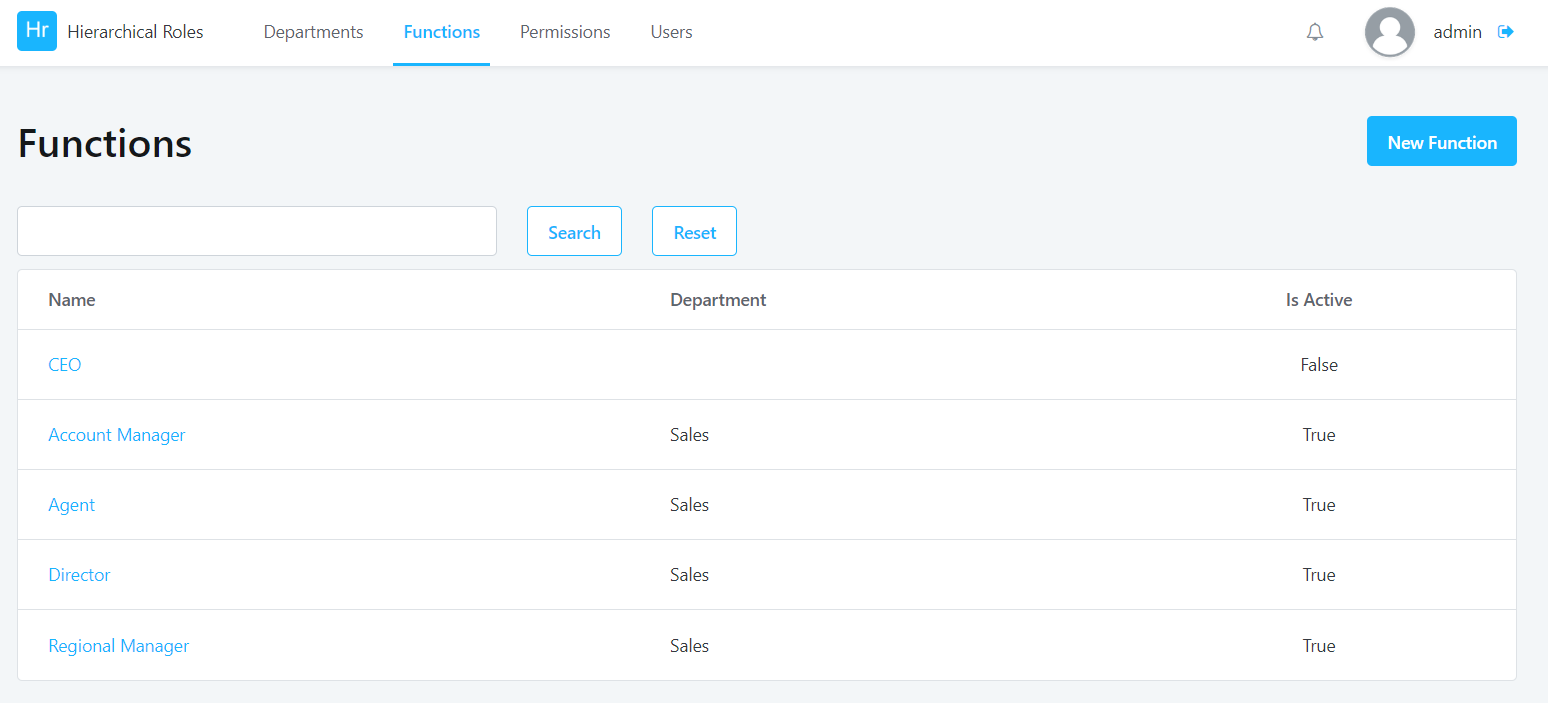
Task: Switch to the Departments tab
Action: coord(313,31)
